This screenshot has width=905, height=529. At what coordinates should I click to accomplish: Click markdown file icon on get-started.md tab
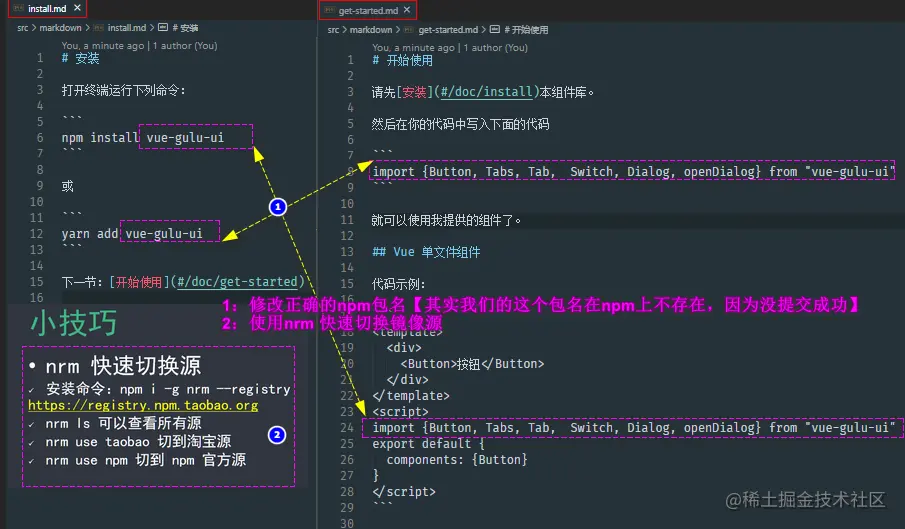[330, 10]
